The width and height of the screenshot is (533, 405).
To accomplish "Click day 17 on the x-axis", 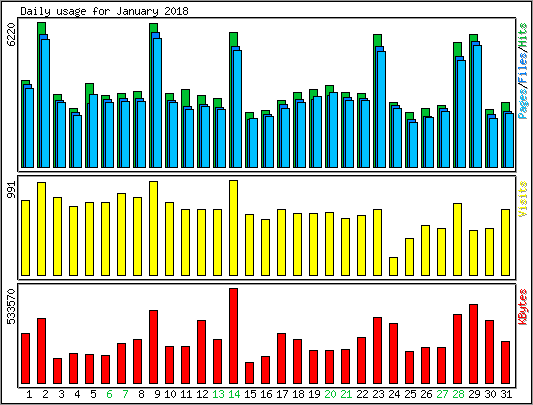I will [282, 394].
